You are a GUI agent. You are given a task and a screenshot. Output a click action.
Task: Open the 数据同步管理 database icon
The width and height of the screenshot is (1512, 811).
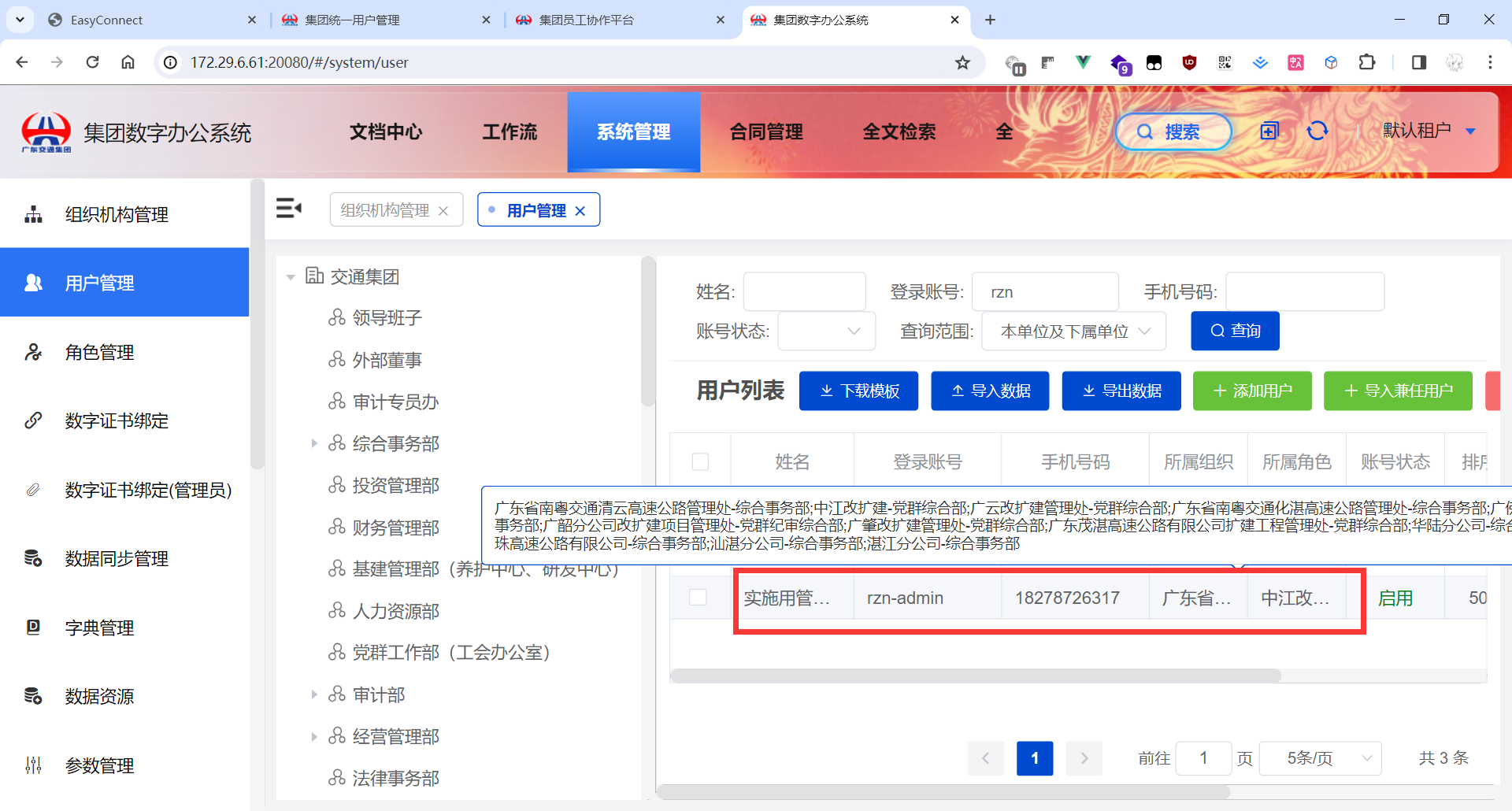[x=33, y=558]
